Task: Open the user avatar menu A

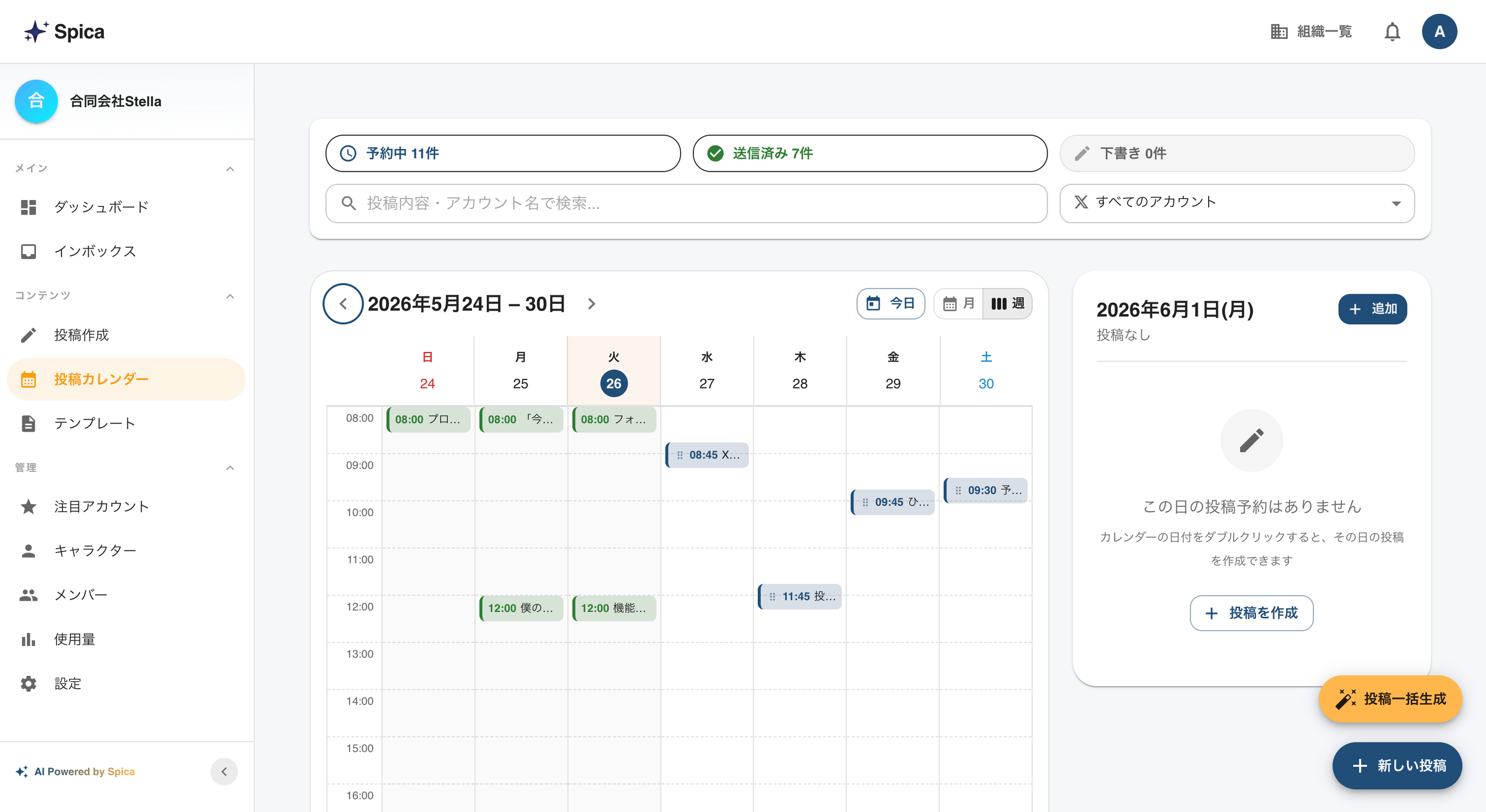Action: [1439, 32]
